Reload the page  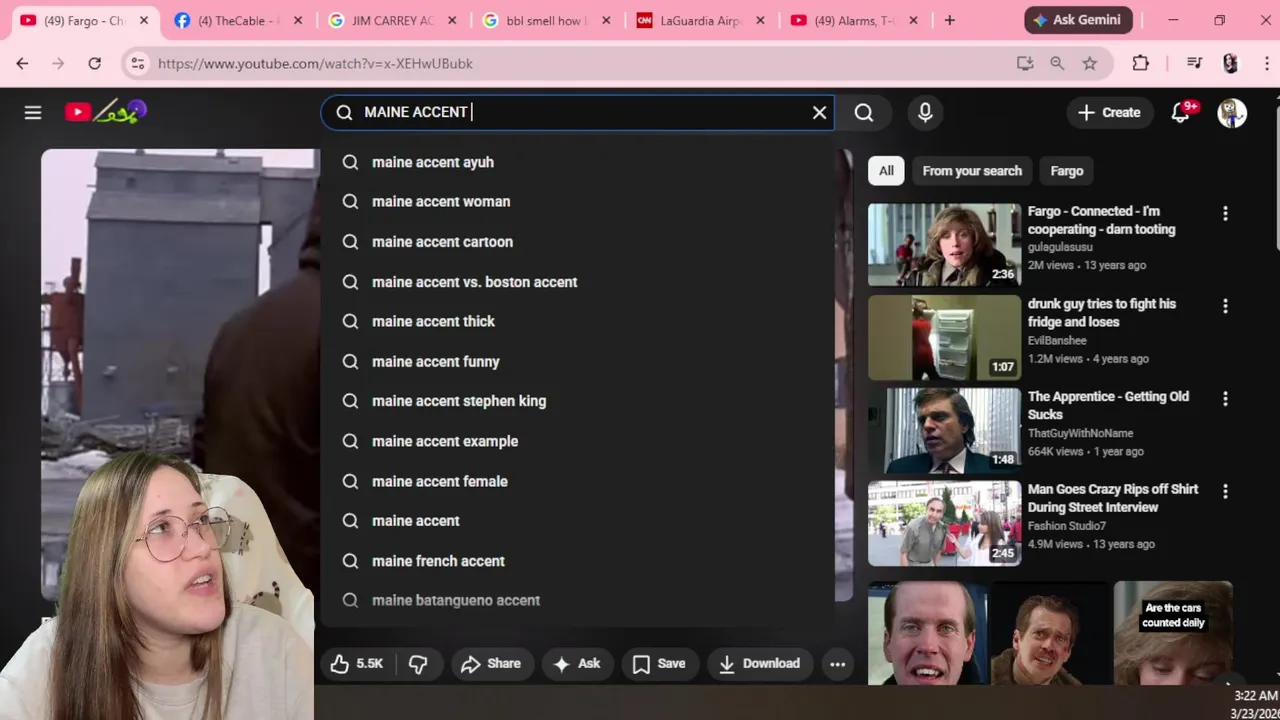tap(94, 63)
